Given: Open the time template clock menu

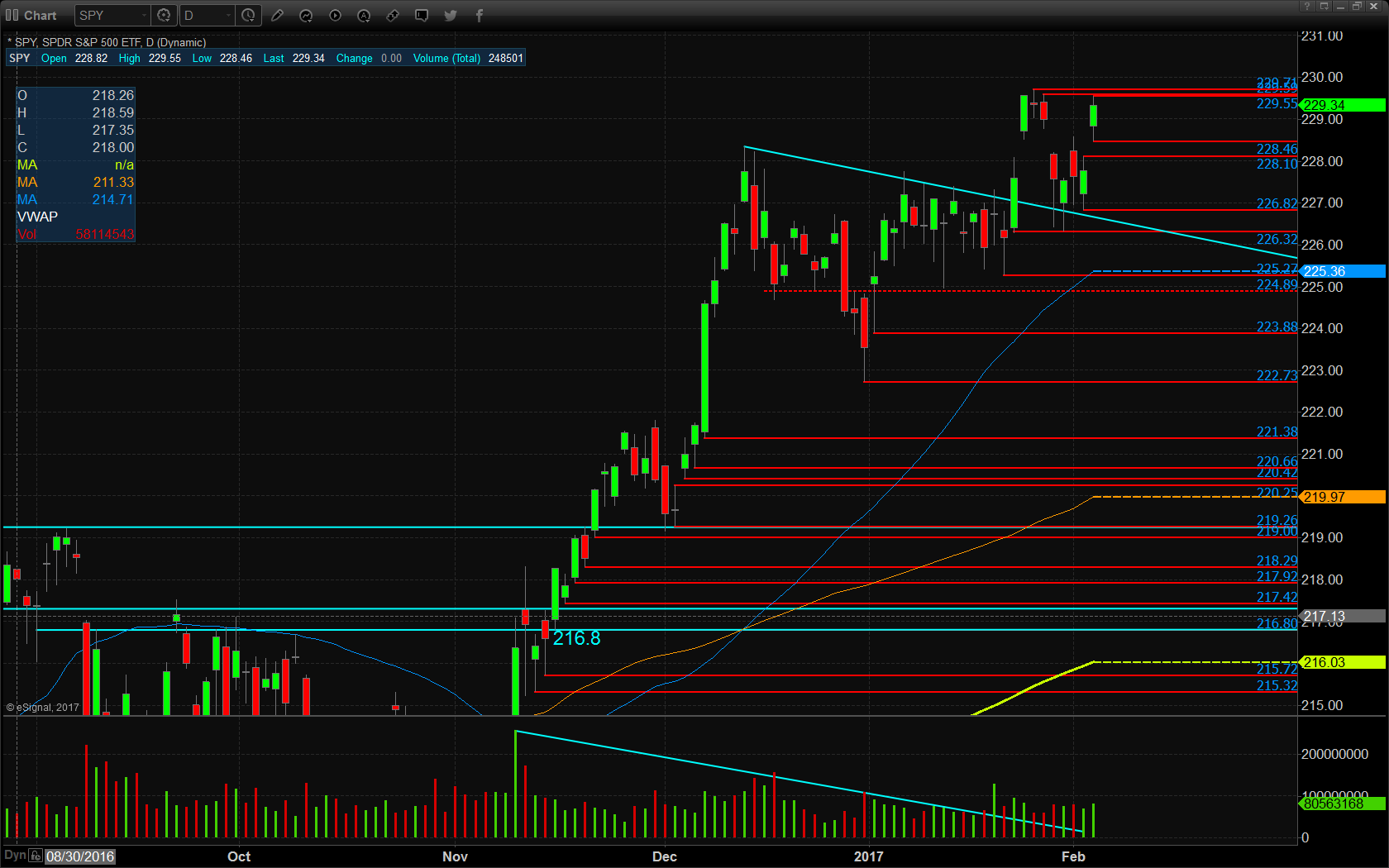Looking at the screenshot, I should click(248, 15).
